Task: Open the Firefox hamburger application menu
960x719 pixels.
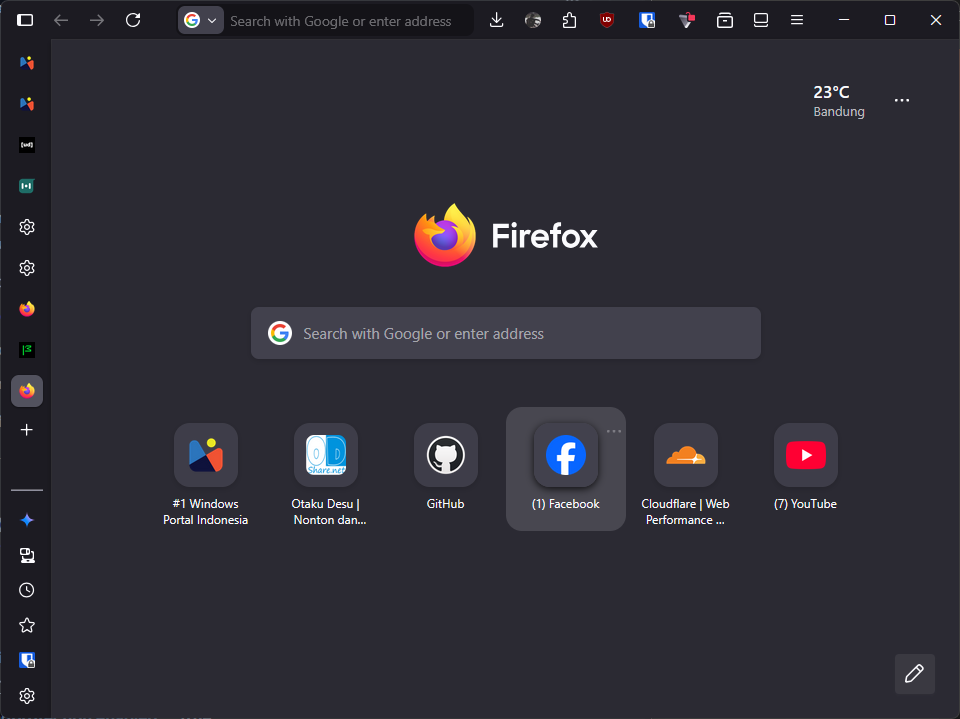Action: pyautogui.click(x=797, y=20)
